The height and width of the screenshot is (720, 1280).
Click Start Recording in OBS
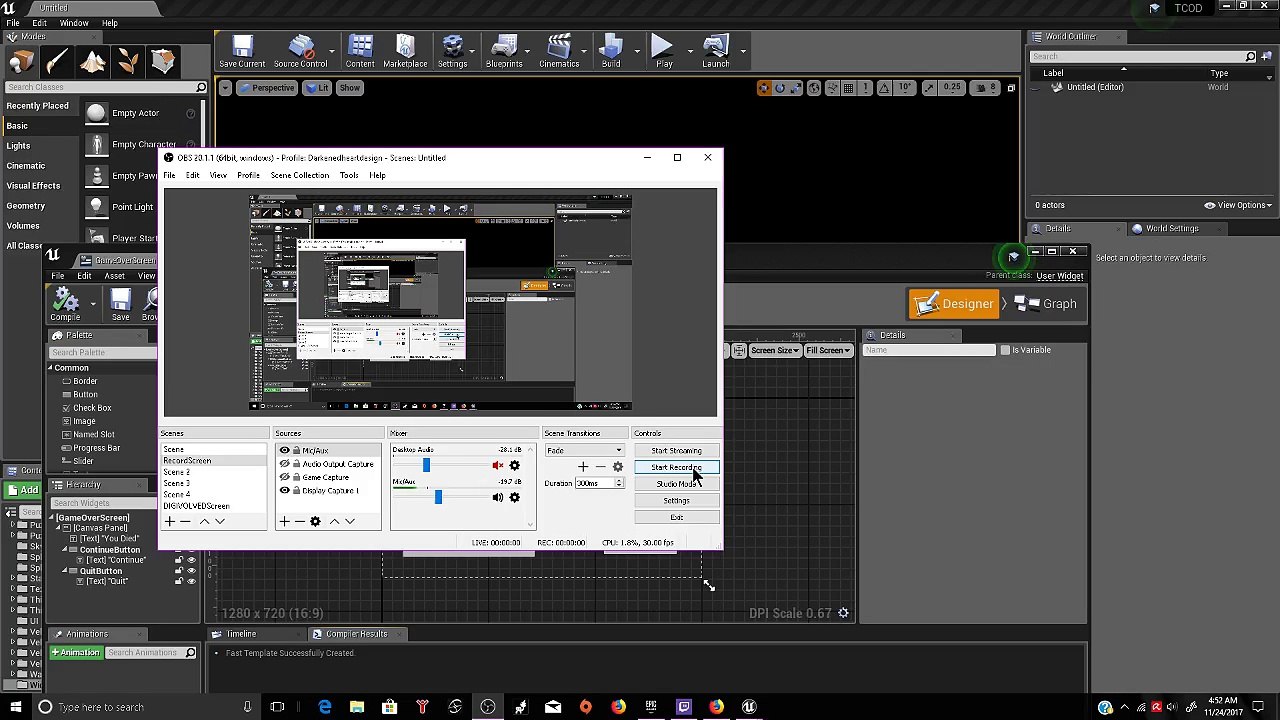tap(676, 467)
